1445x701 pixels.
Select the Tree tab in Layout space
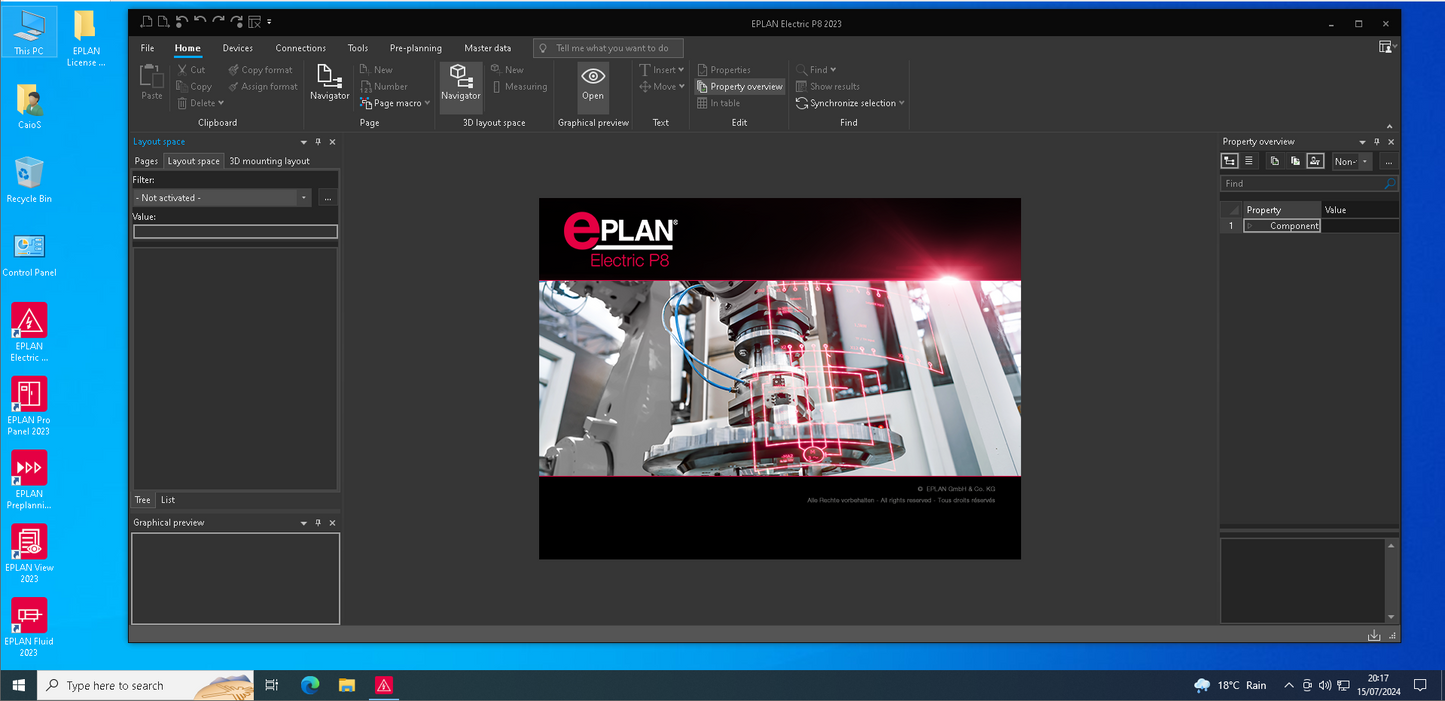click(x=143, y=500)
